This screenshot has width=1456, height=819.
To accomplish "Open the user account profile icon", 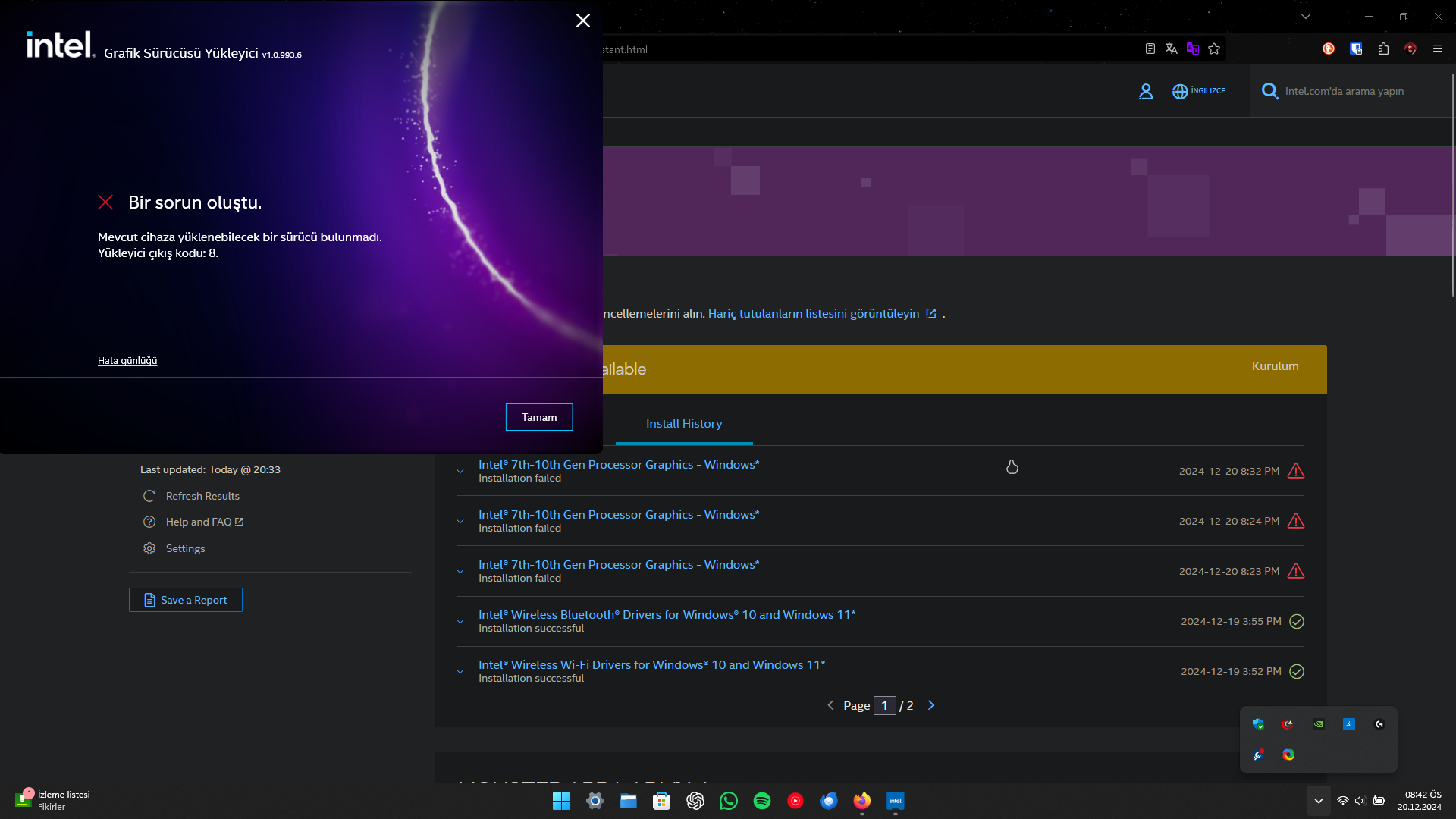I will pos(1146,91).
